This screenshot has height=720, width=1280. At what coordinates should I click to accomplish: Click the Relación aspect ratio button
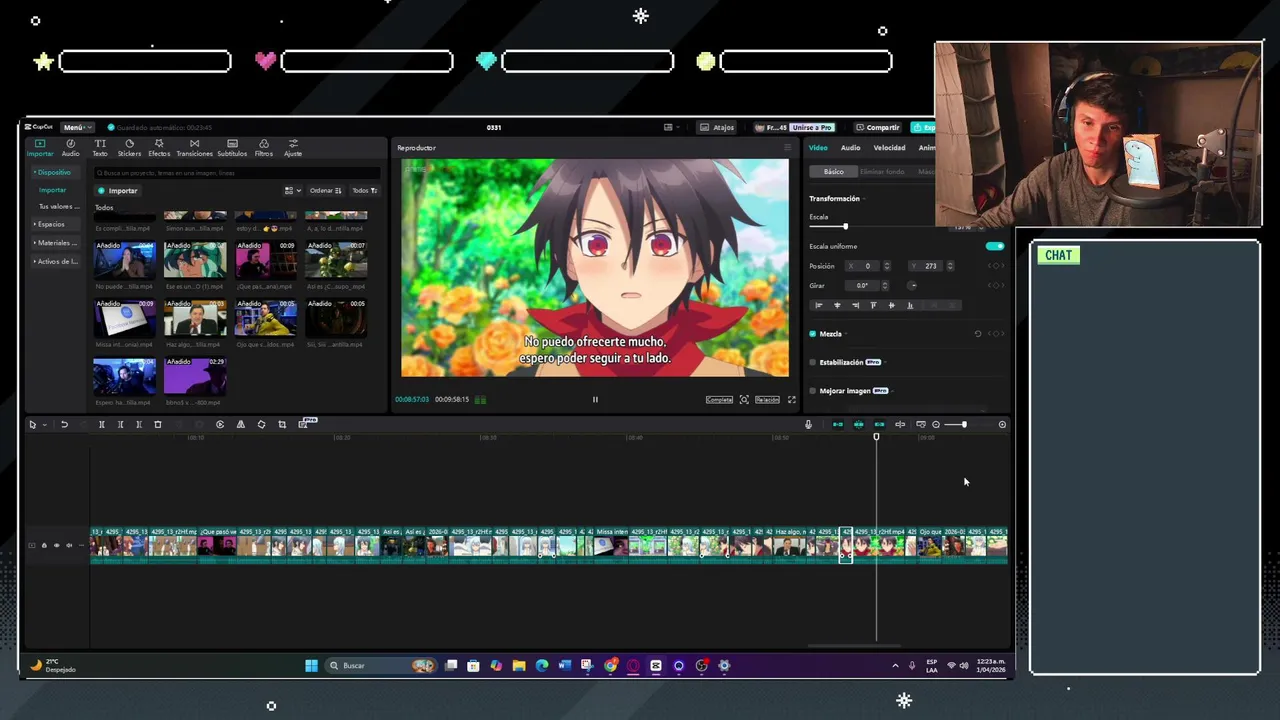click(x=767, y=400)
